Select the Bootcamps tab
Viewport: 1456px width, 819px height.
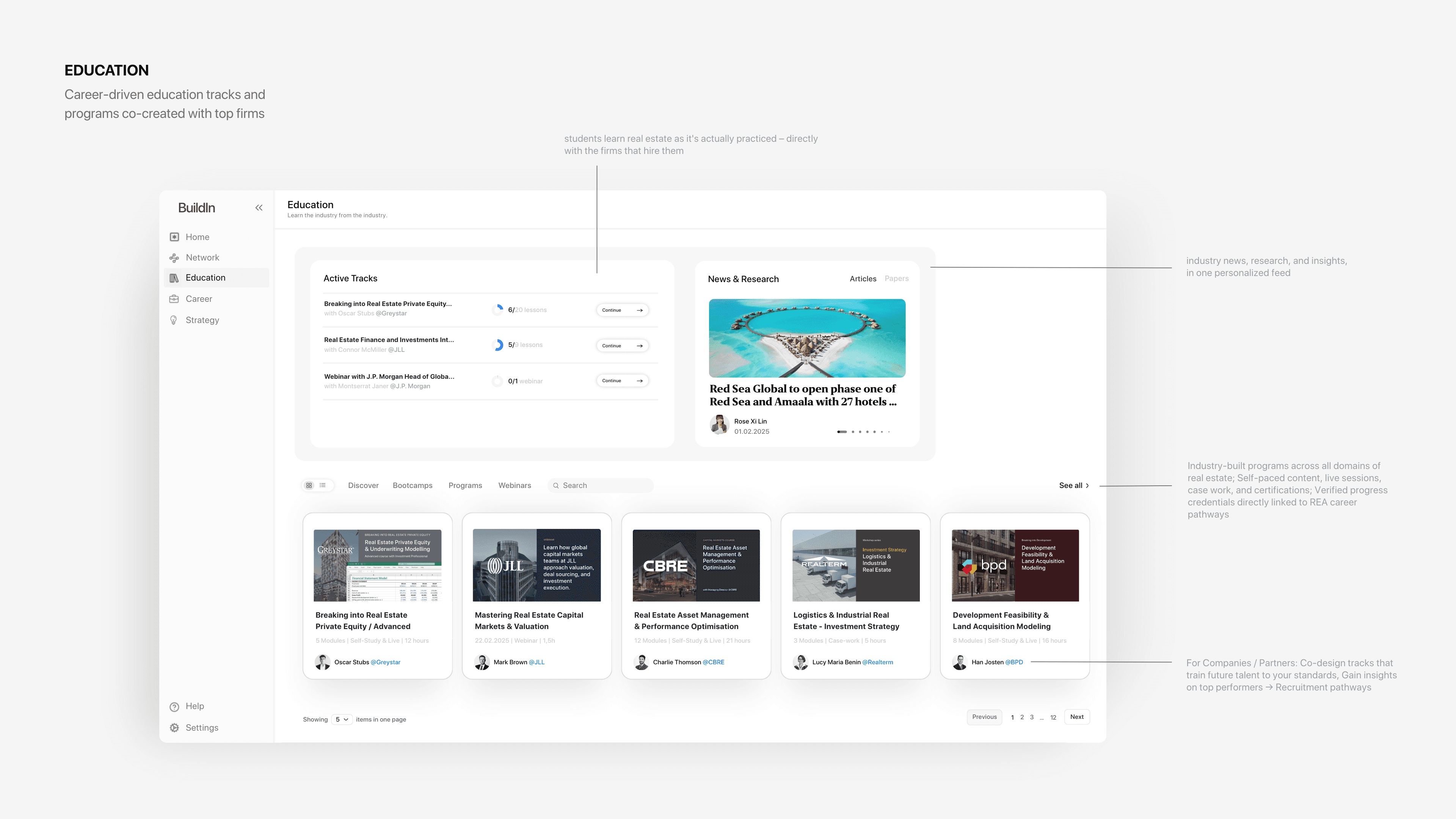coord(412,485)
